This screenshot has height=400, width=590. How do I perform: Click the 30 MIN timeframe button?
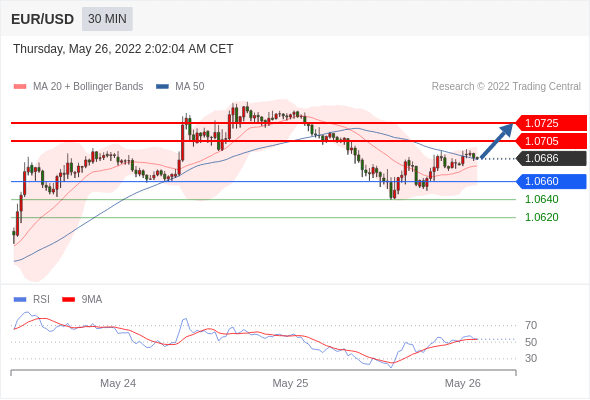107,19
